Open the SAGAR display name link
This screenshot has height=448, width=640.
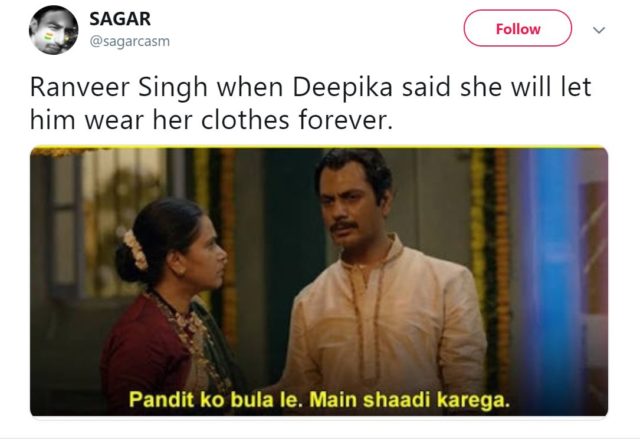click(x=120, y=19)
